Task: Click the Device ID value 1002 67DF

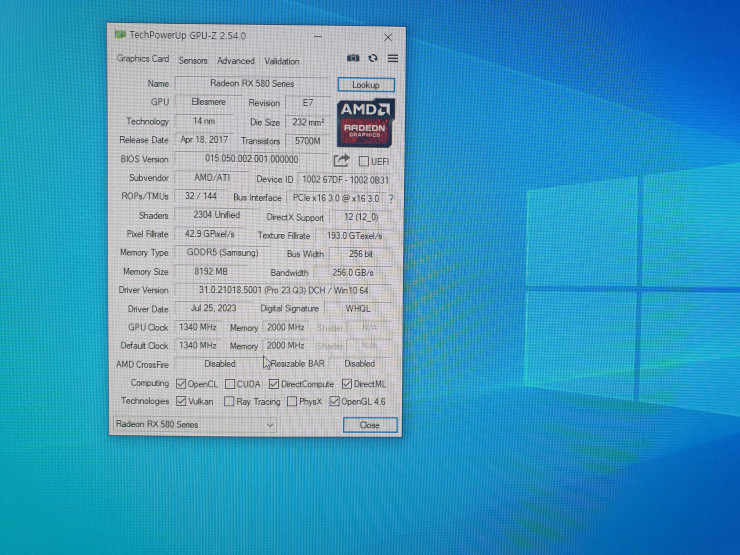Action: point(345,180)
